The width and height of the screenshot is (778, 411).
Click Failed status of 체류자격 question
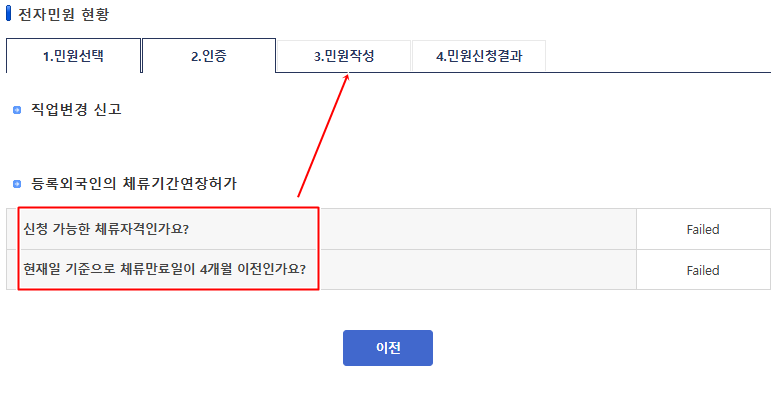(703, 229)
